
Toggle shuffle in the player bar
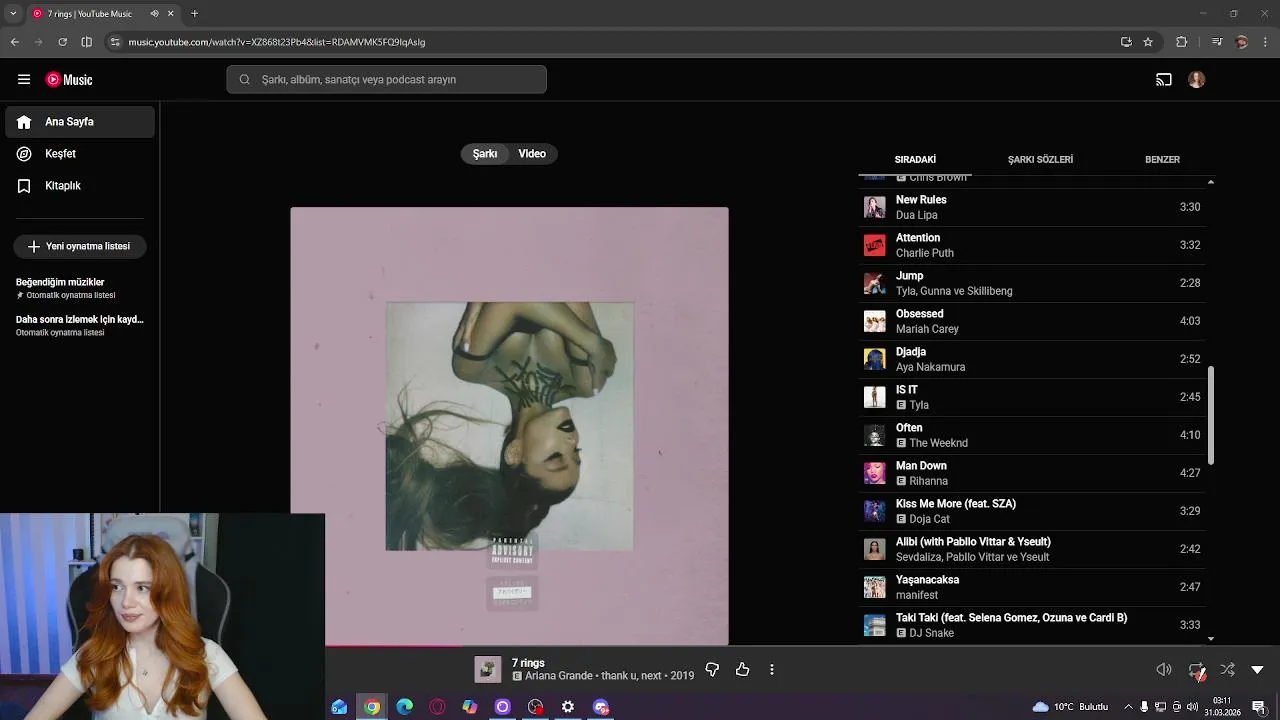pyautogui.click(x=1228, y=670)
